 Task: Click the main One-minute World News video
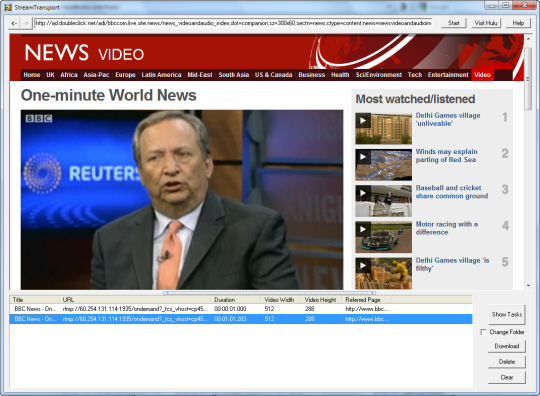[x=182, y=200]
